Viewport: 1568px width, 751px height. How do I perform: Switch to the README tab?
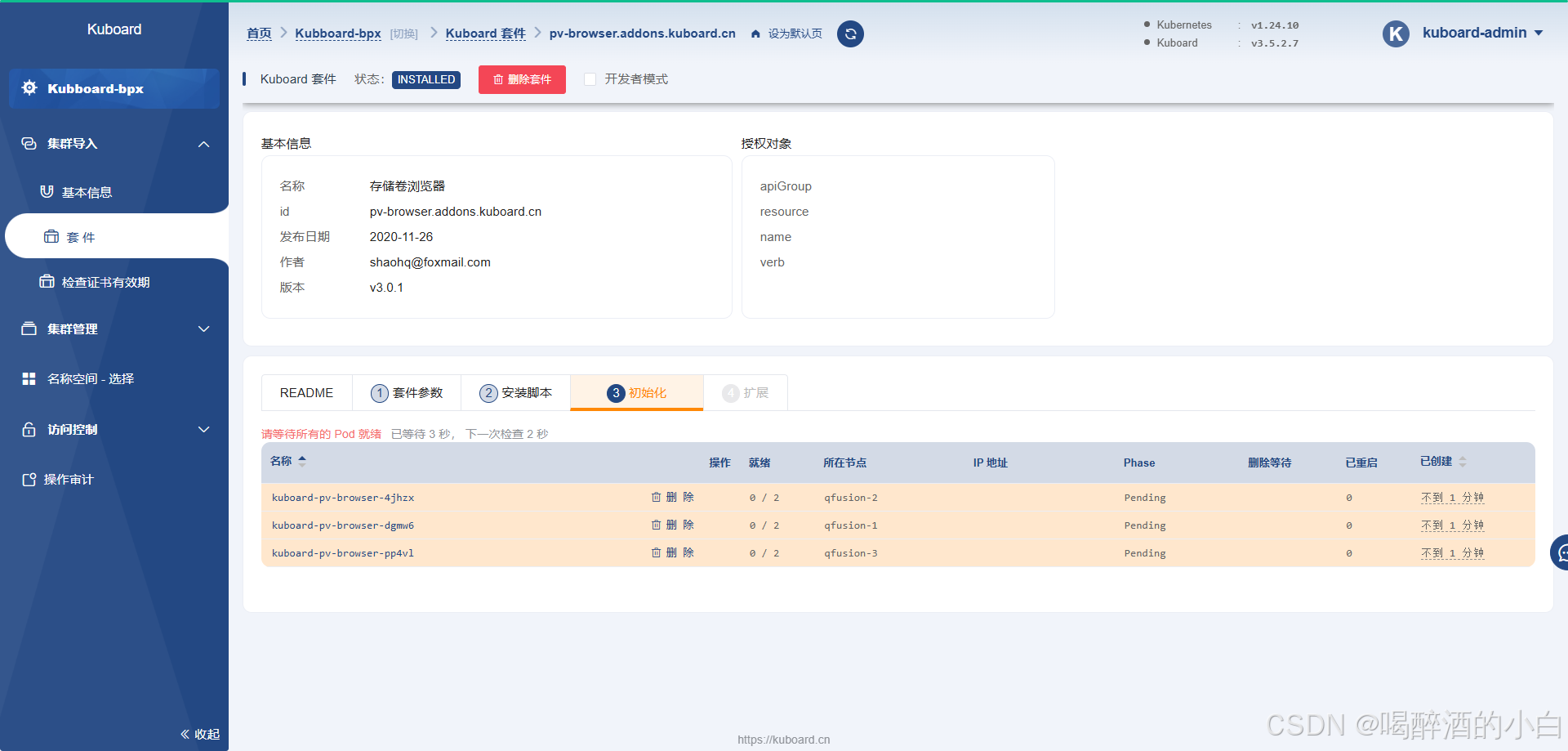click(x=306, y=393)
